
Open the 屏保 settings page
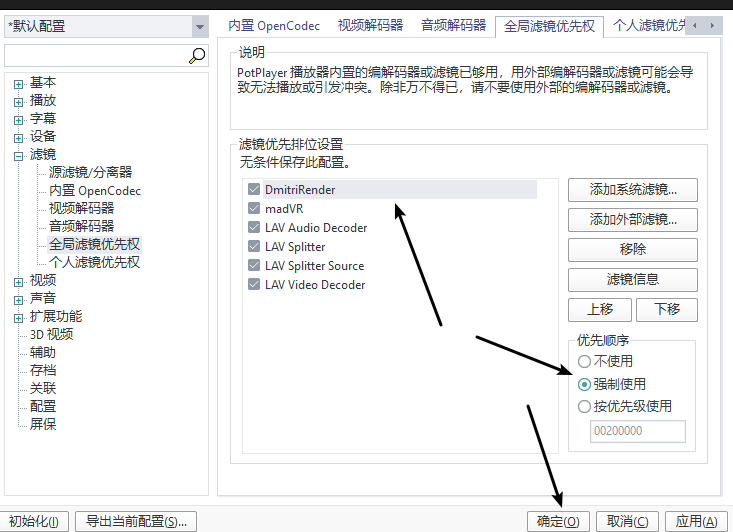pos(43,424)
